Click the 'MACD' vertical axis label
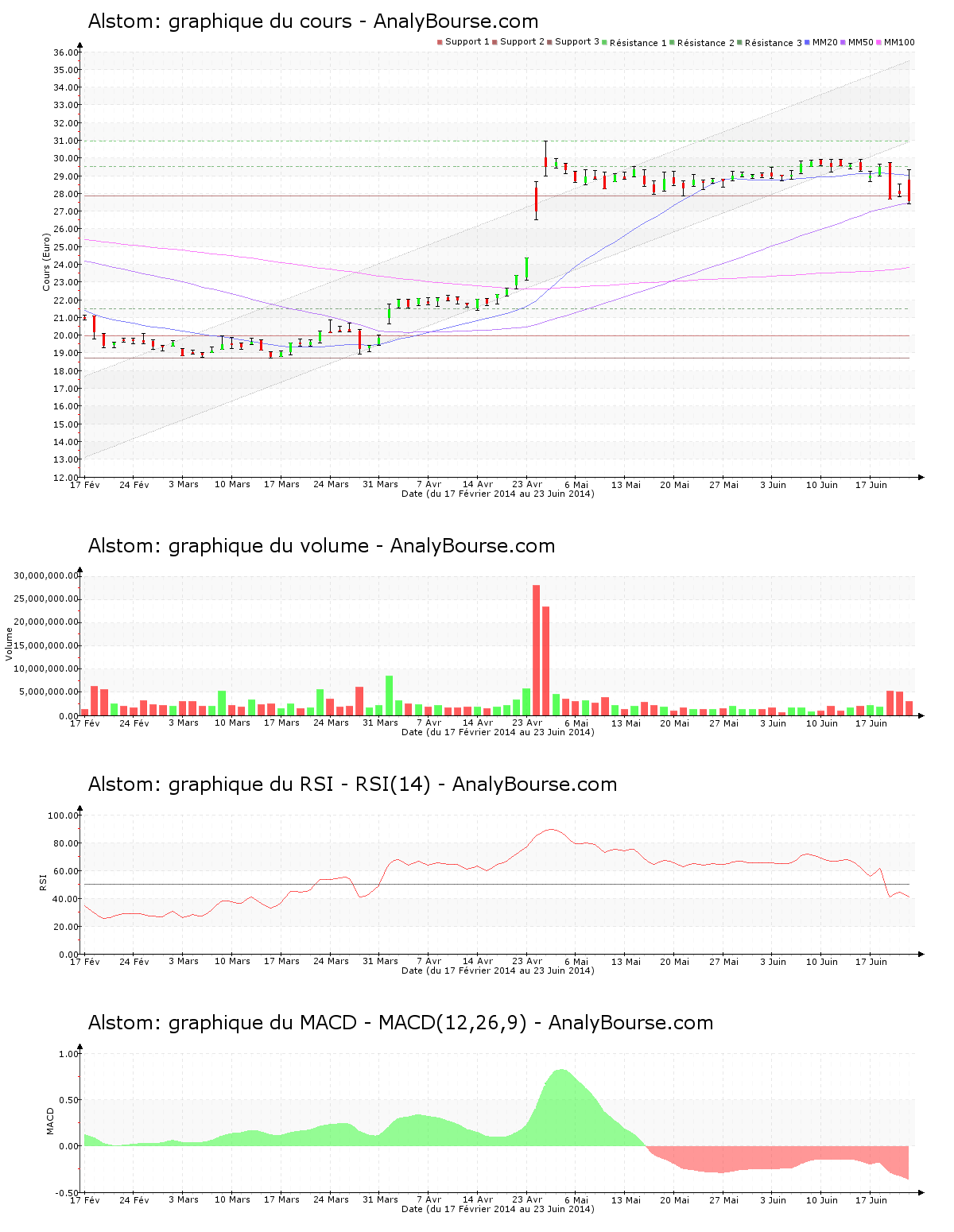The width and height of the screenshot is (954, 1232). pyautogui.click(x=51, y=1121)
